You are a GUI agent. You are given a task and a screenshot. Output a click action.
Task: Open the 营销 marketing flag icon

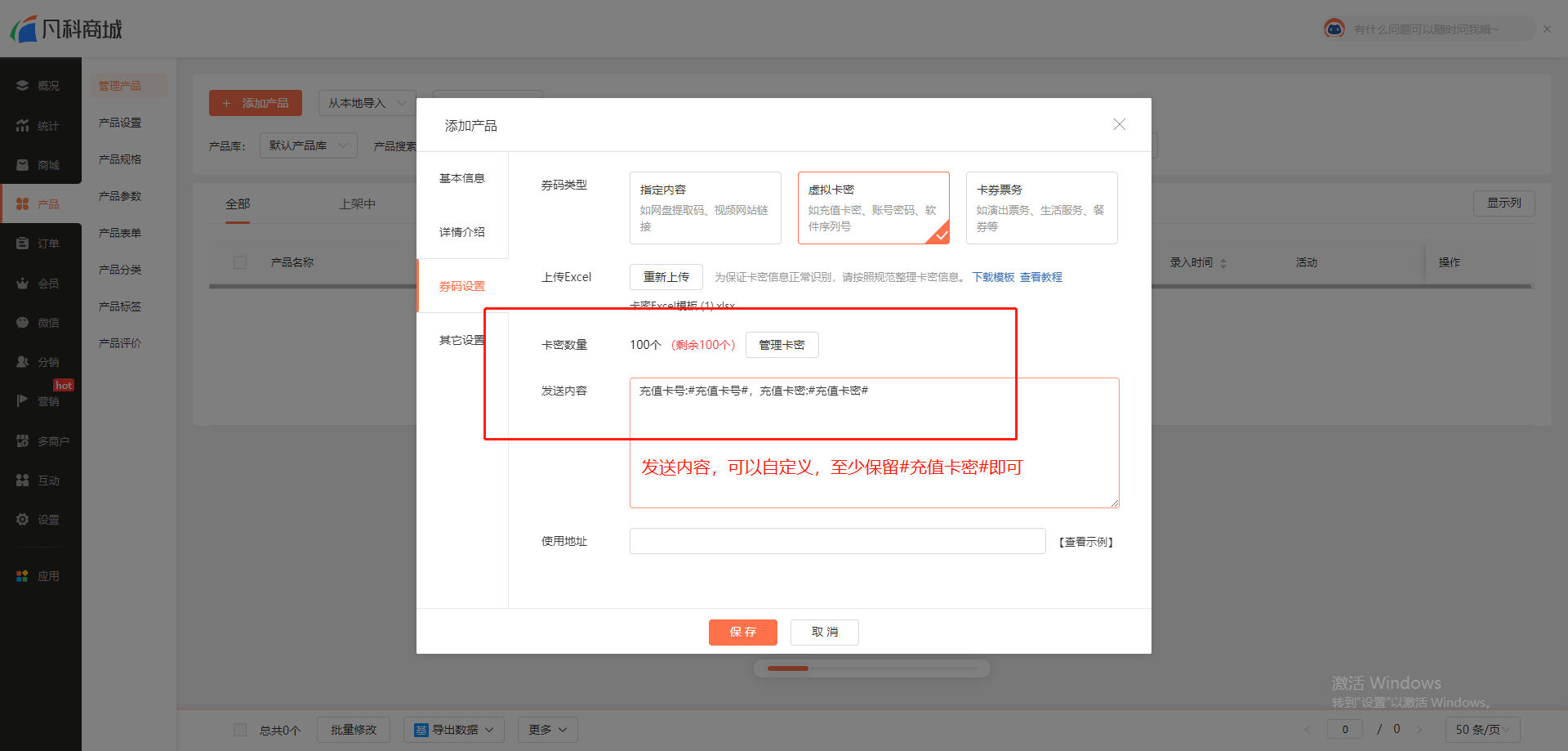click(23, 401)
